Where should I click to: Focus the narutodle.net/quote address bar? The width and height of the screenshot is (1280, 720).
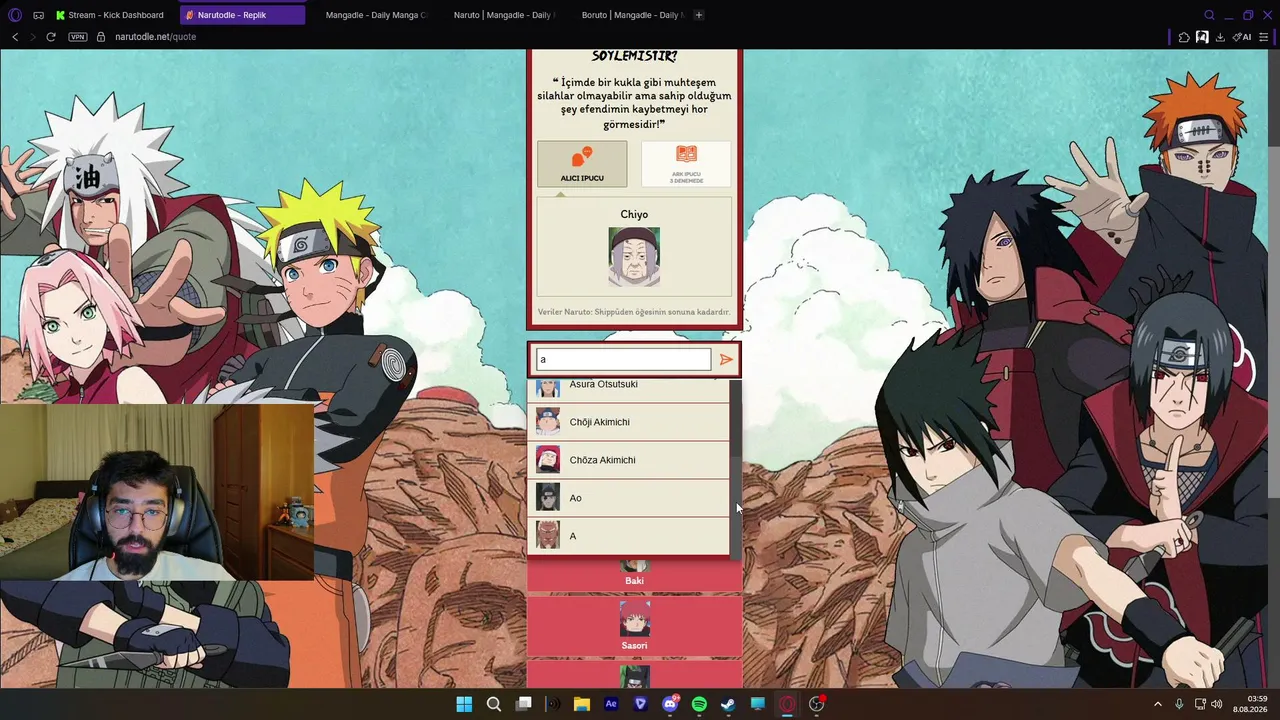pyautogui.click(x=155, y=37)
